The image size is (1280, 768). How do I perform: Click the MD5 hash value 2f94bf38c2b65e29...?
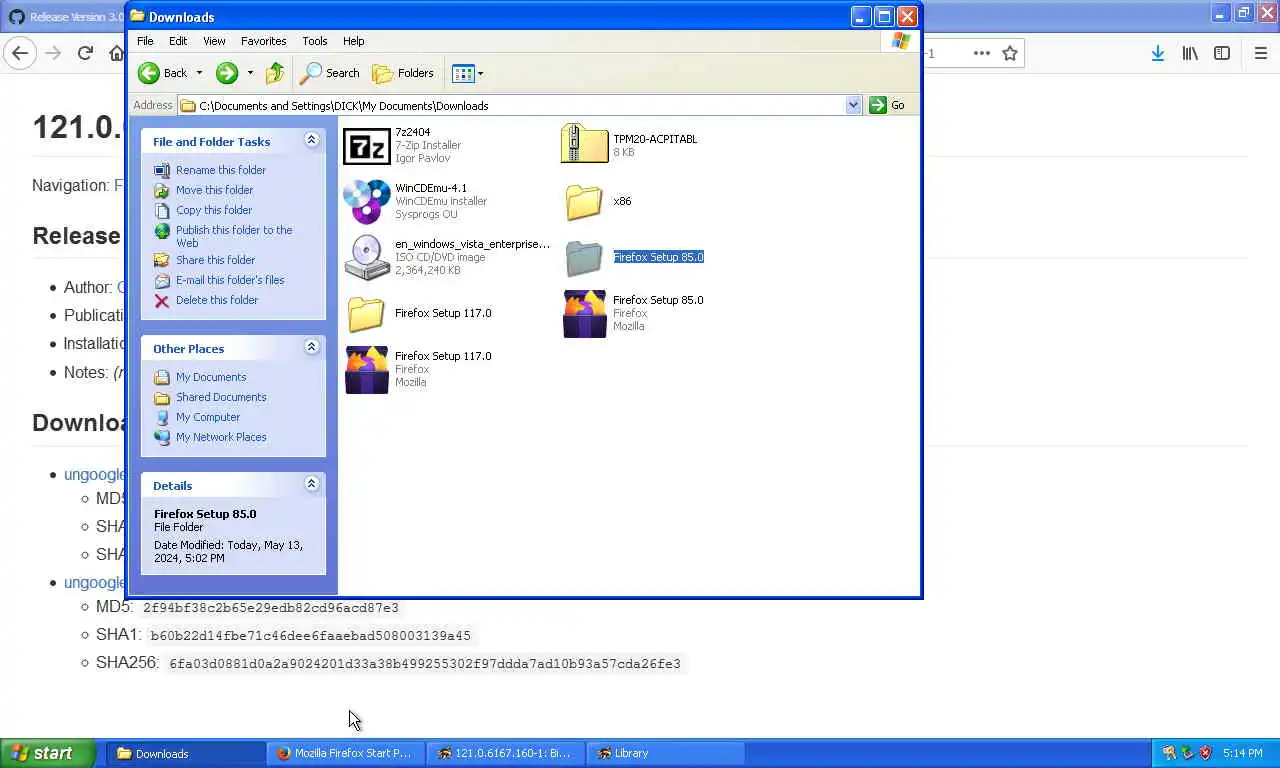pos(270,608)
